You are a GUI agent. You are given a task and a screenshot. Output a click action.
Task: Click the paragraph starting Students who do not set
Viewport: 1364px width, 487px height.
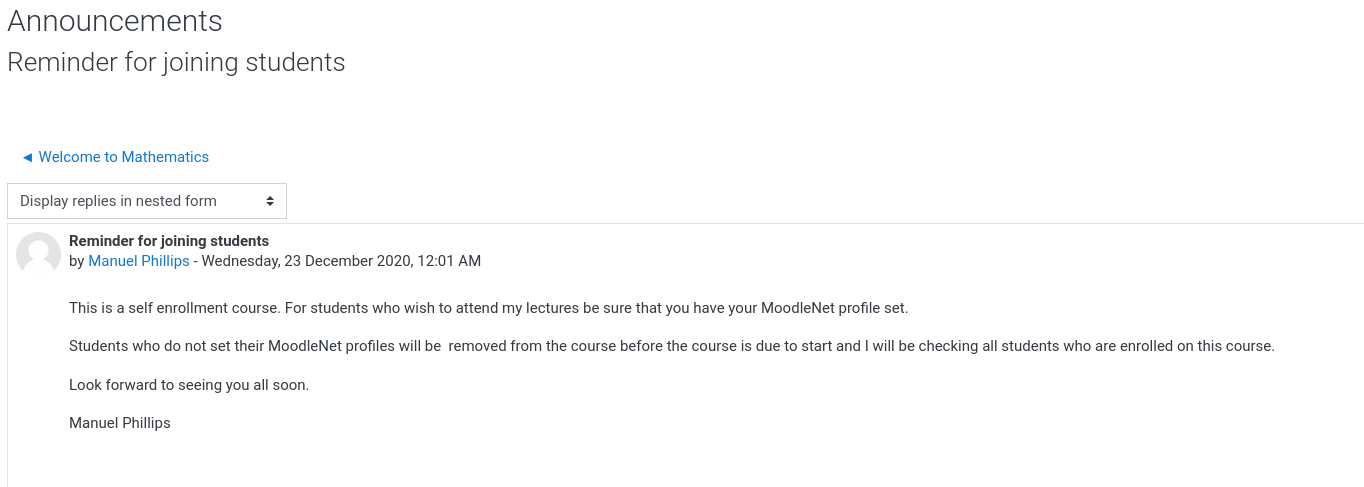click(672, 346)
